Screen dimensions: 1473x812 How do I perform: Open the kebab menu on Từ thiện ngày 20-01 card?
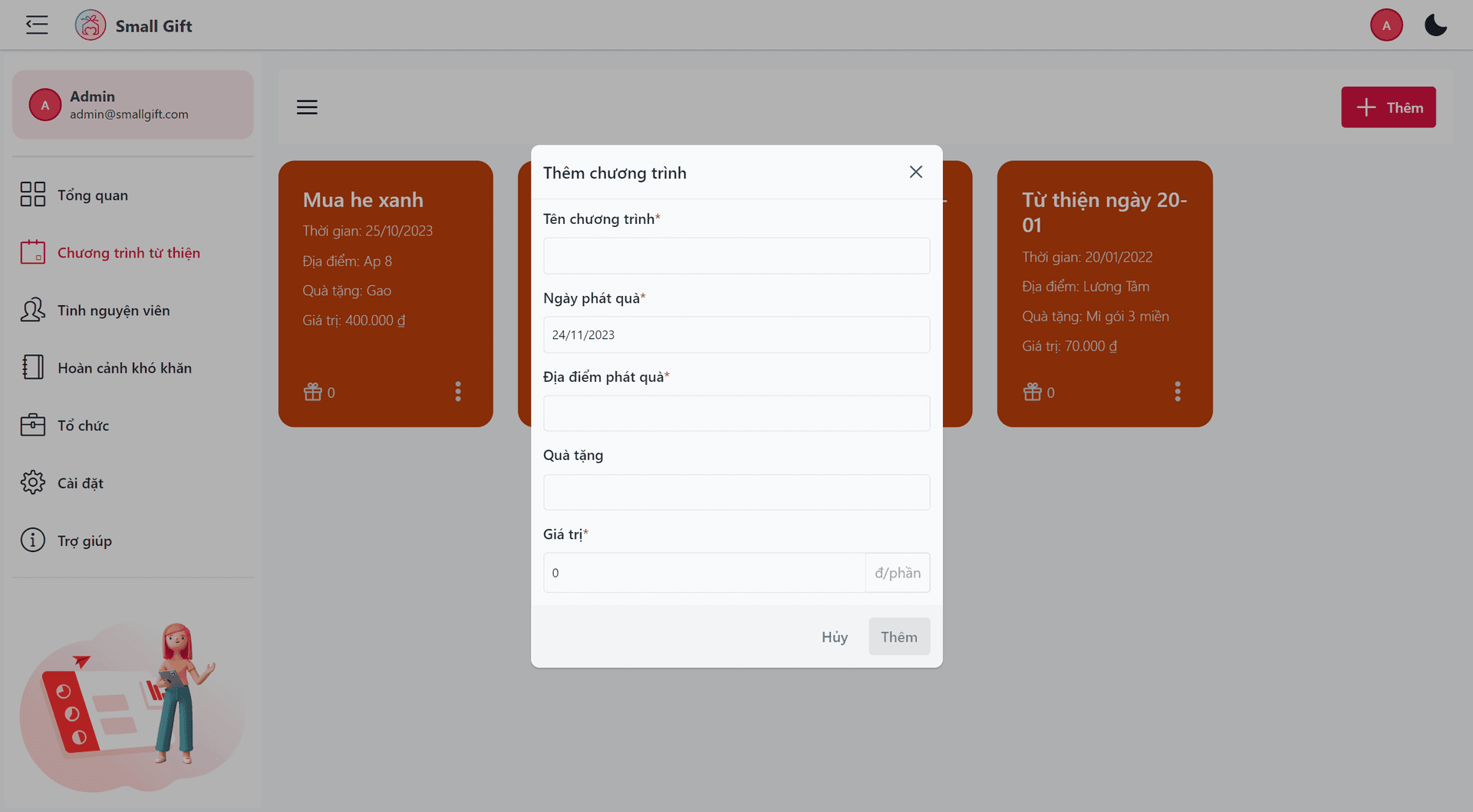(x=1178, y=392)
